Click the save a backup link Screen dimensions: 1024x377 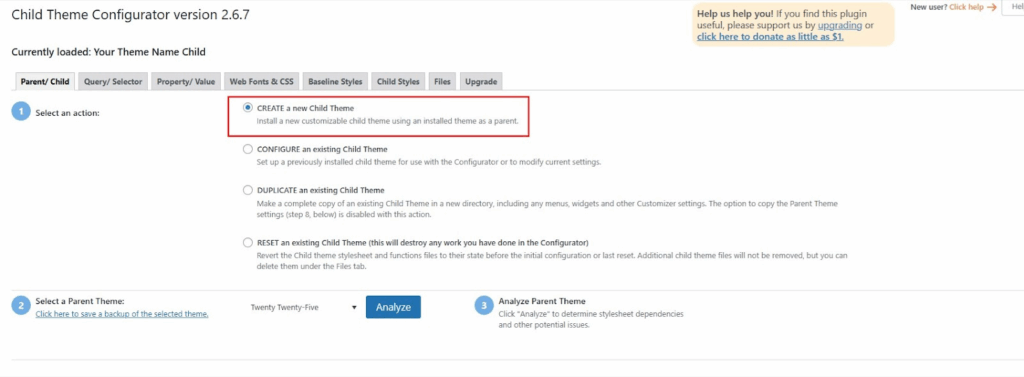click(122, 314)
